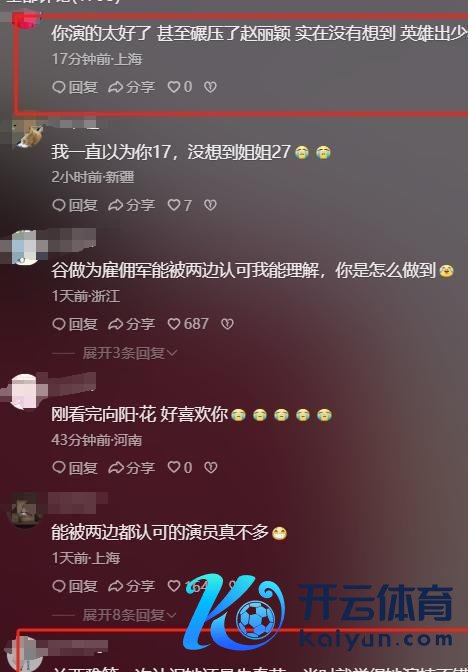Reply to the Xinjiang comment
Screen dimensions: 468x672
75,205
